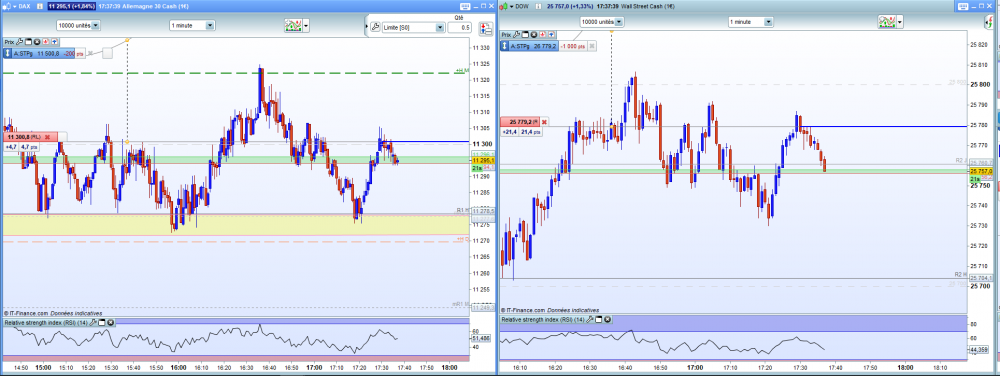Close the DOW 25 779,2 position label
Screen dimensions: 1000x376
(x=544, y=122)
